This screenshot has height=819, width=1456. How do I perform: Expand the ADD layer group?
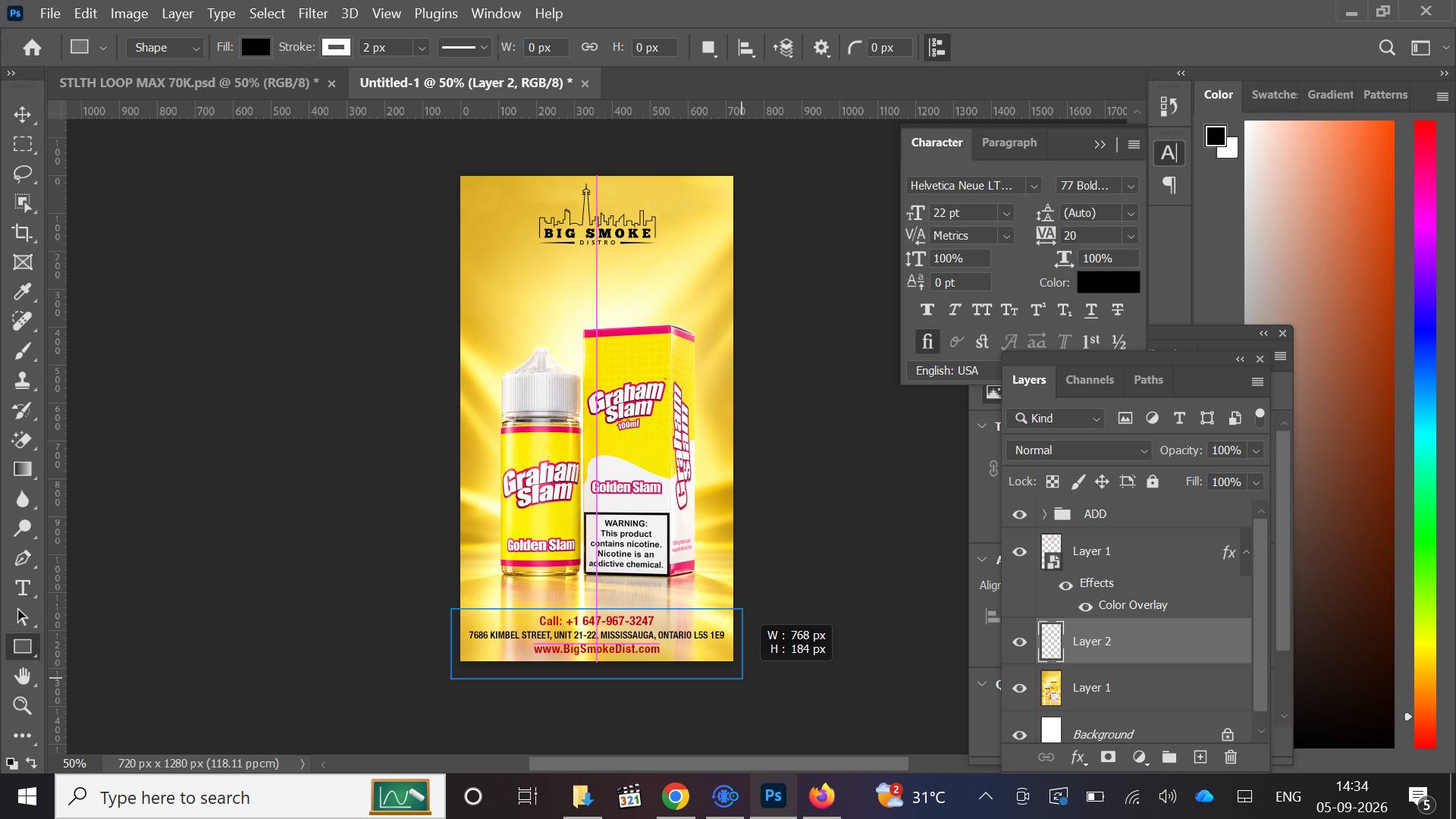click(x=1044, y=514)
